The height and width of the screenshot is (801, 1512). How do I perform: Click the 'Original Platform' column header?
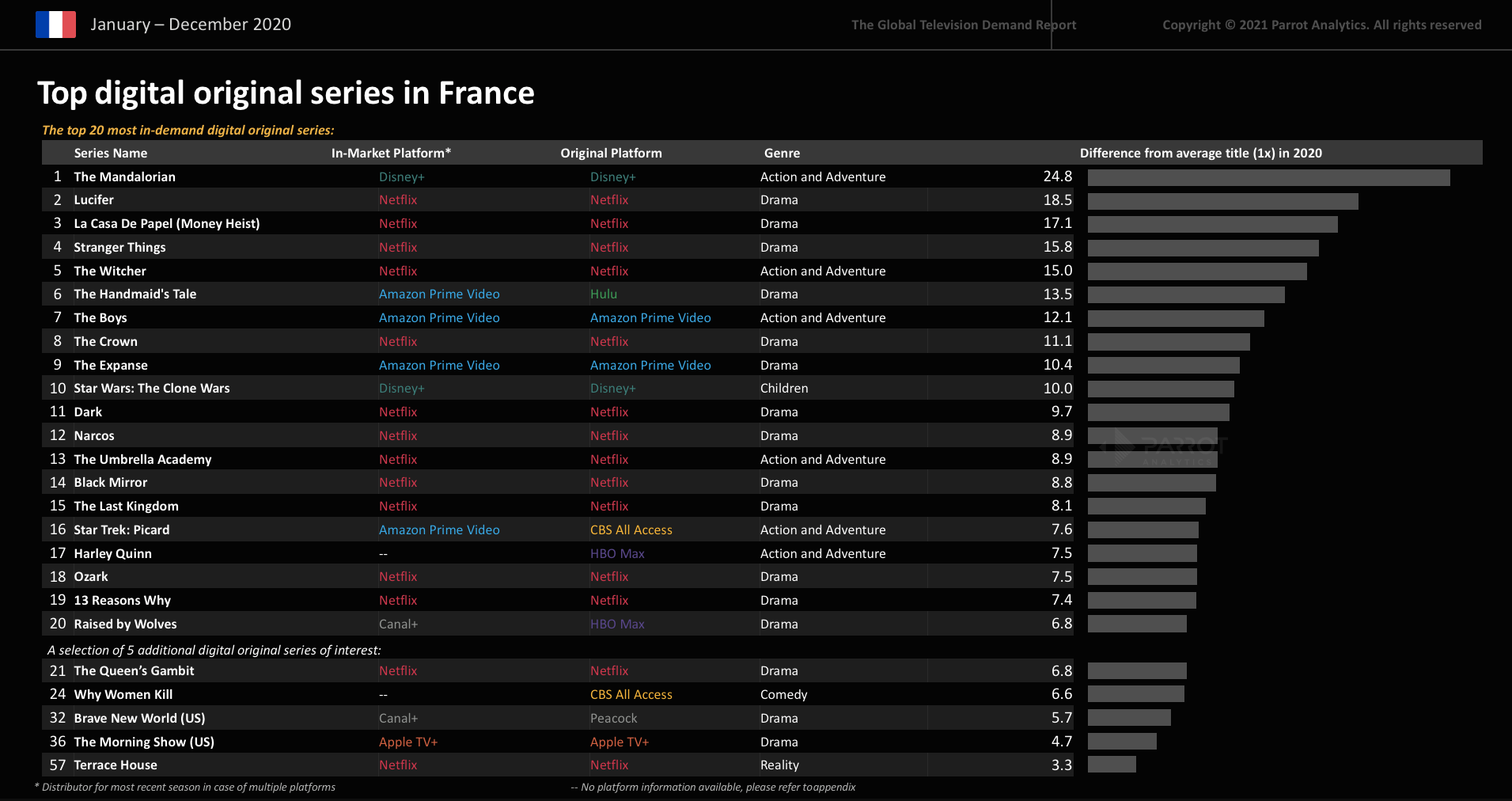(x=611, y=153)
